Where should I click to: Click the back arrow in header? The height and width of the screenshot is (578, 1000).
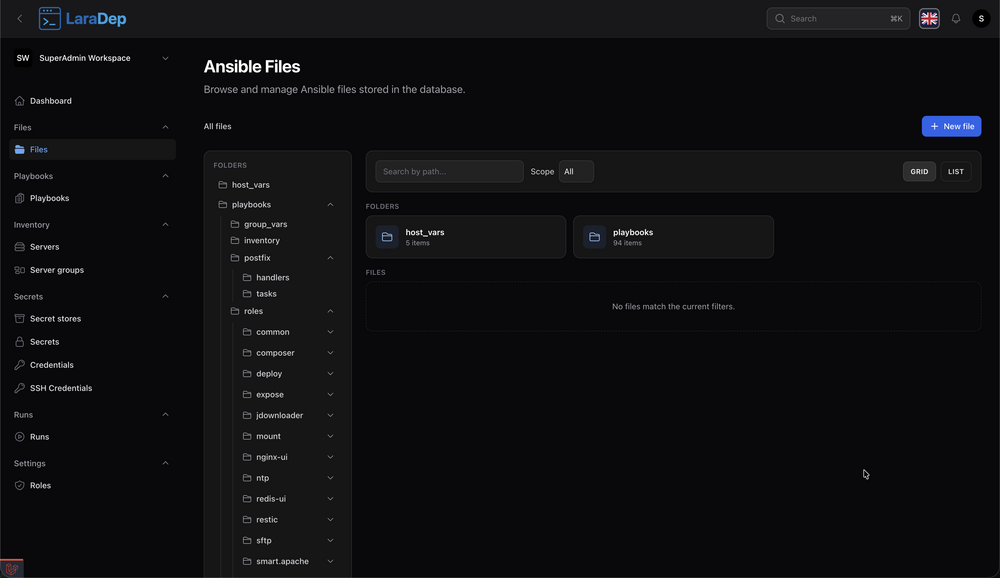tap(19, 19)
